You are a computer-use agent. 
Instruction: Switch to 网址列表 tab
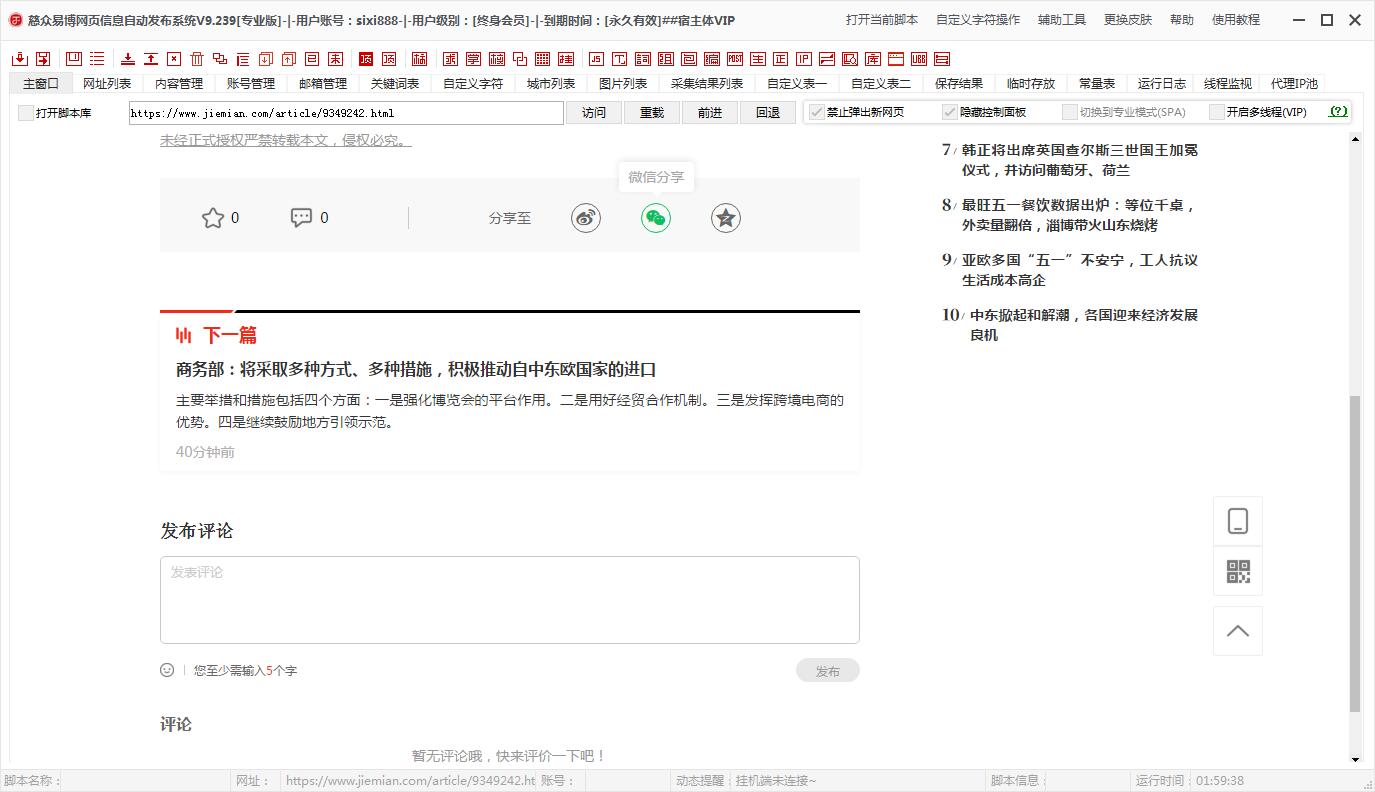tap(107, 84)
